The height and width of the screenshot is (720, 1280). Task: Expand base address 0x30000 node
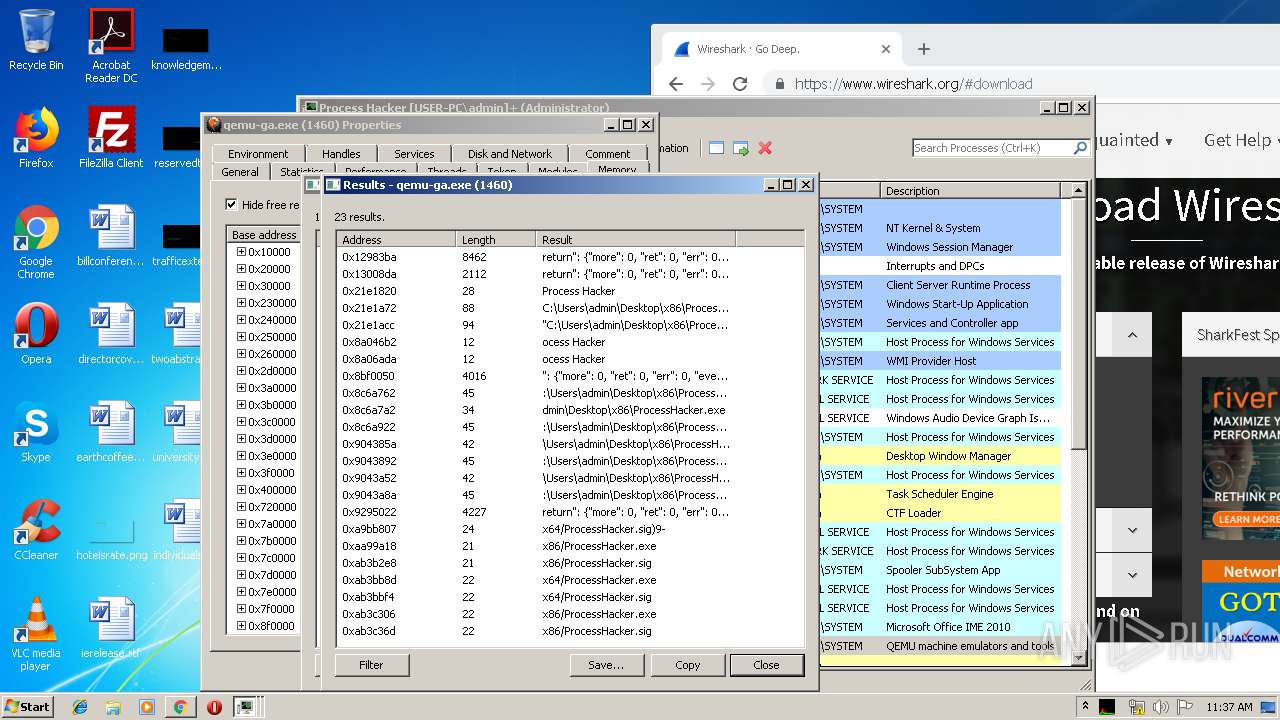[x=241, y=286]
